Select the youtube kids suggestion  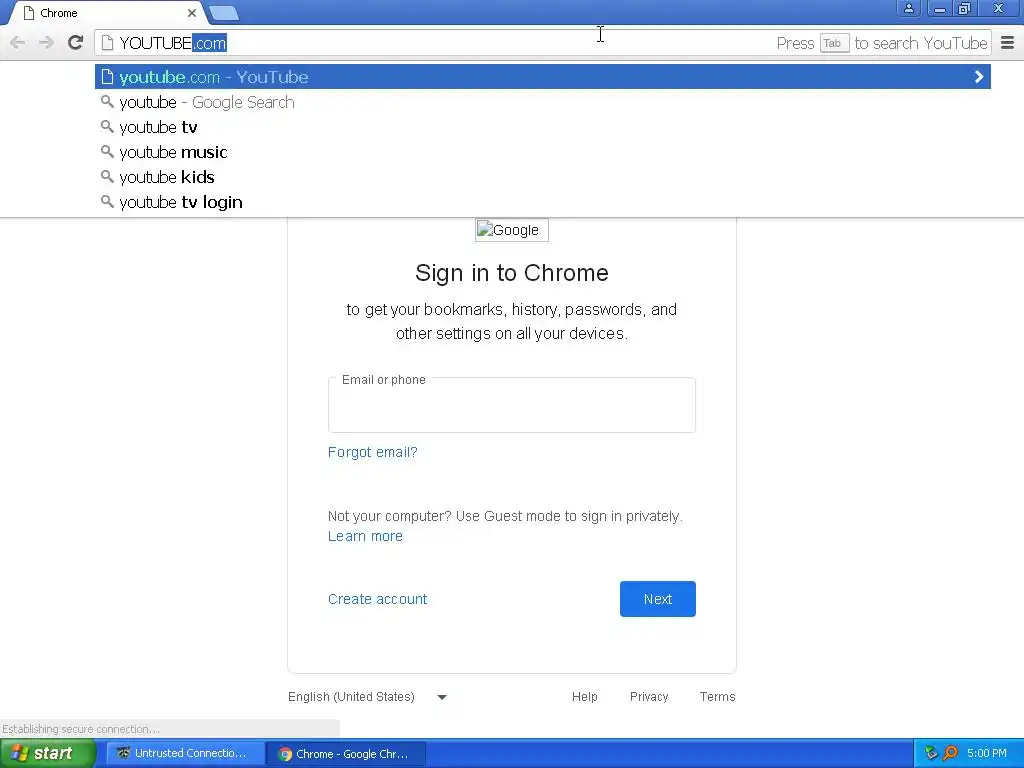(543, 177)
